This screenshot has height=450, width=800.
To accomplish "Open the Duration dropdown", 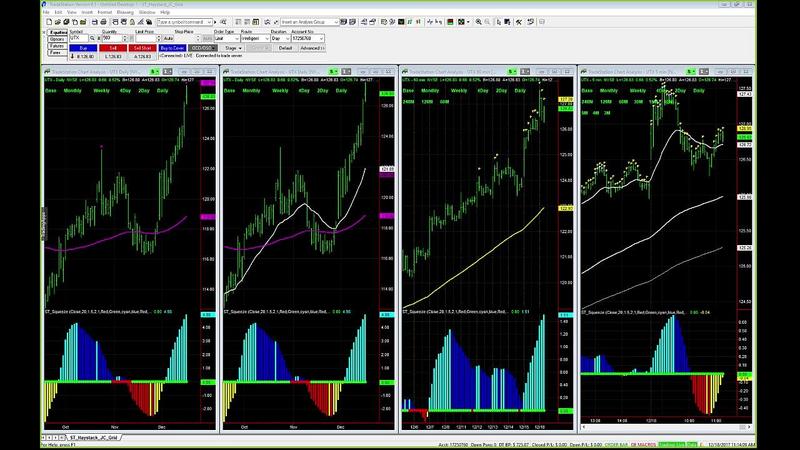I will pos(281,38).
